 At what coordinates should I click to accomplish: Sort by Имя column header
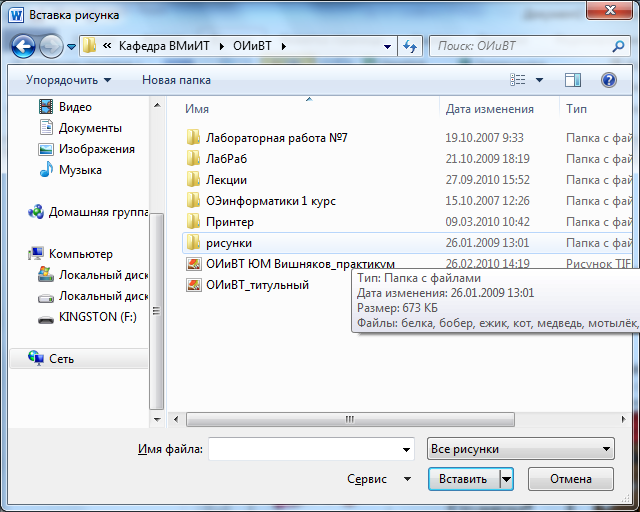click(197, 109)
